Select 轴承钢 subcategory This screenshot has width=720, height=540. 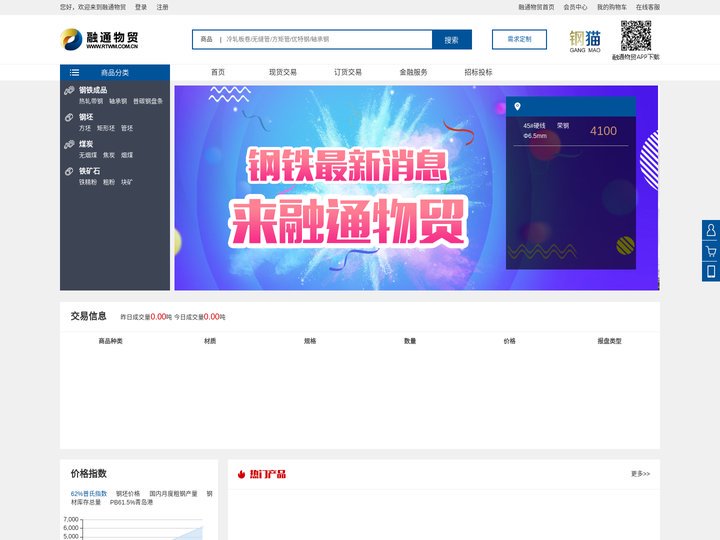tap(118, 101)
